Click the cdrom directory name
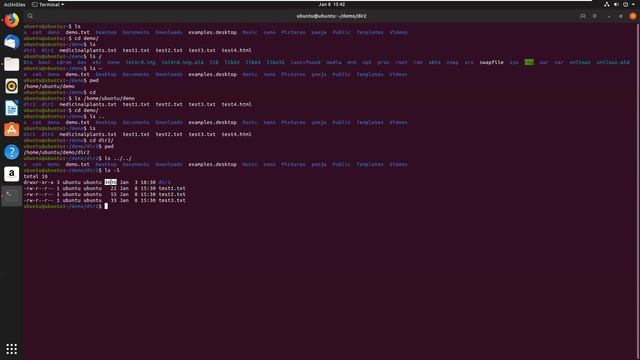The image size is (640, 360). pyautogui.click(x=64, y=62)
